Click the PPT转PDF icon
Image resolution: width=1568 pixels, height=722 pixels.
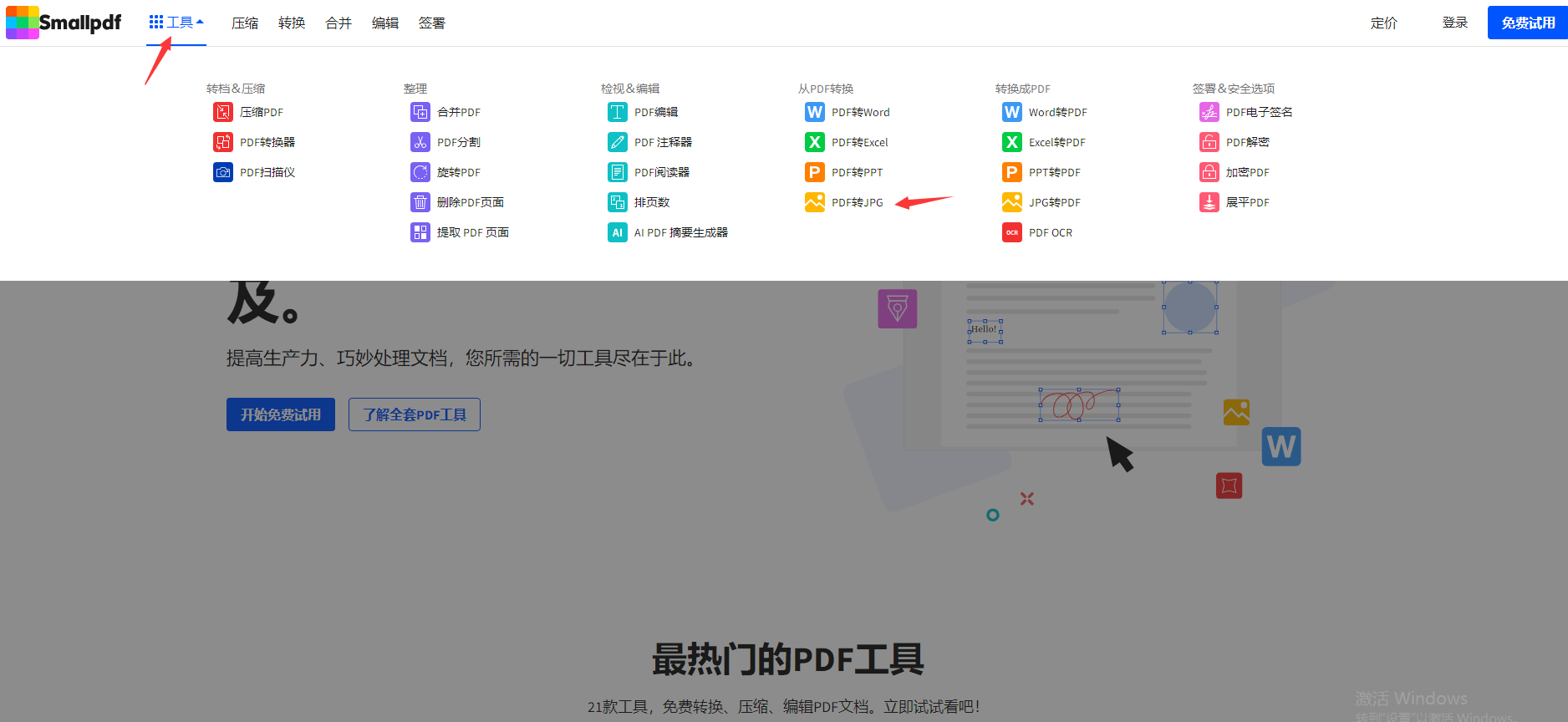tap(1012, 172)
